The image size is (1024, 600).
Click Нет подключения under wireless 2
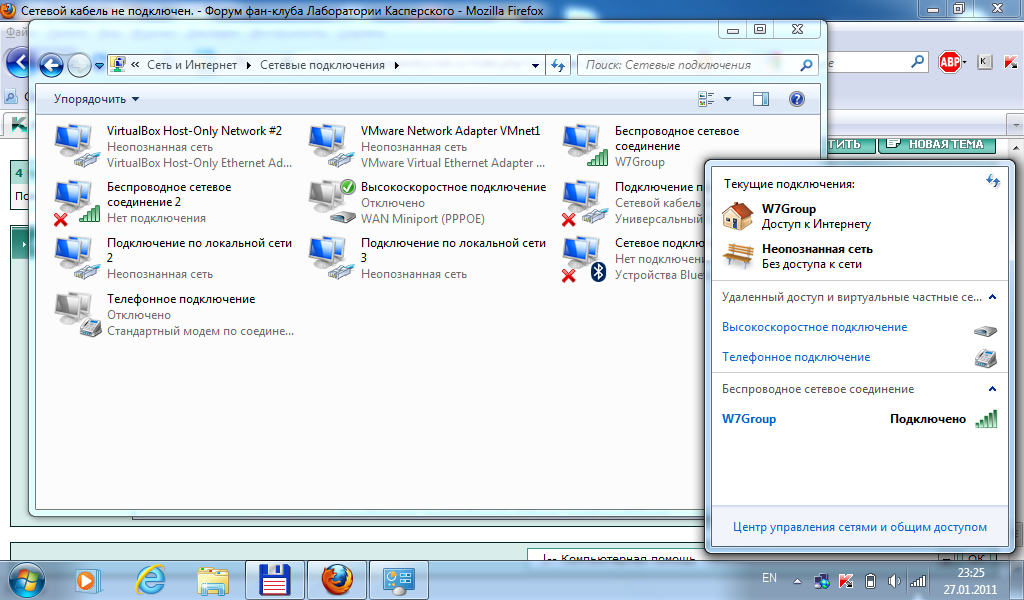(x=156, y=218)
